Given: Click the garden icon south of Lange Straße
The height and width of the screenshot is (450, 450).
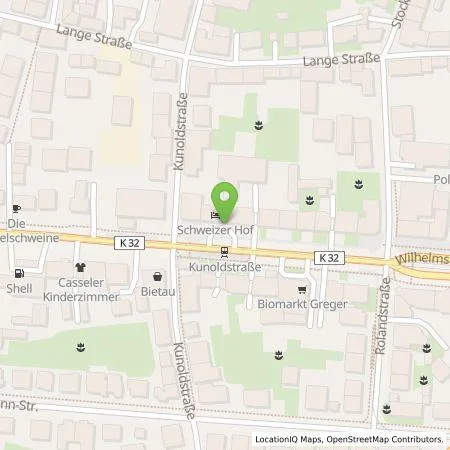Looking at the screenshot, I should coord(259,126).
